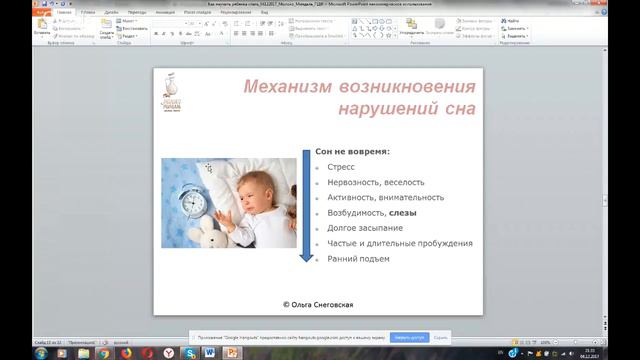Open Firefox from the taskbar
640x360 pixels.
click(126, 353)
